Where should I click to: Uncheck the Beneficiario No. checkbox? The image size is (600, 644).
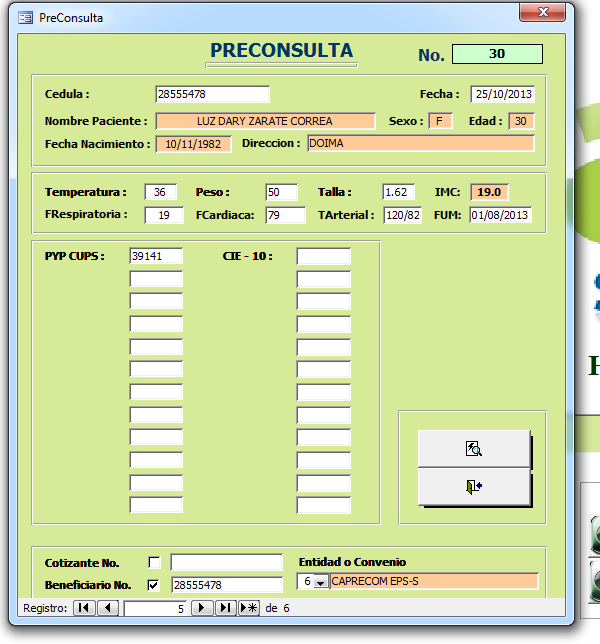[x=154, y=584]
